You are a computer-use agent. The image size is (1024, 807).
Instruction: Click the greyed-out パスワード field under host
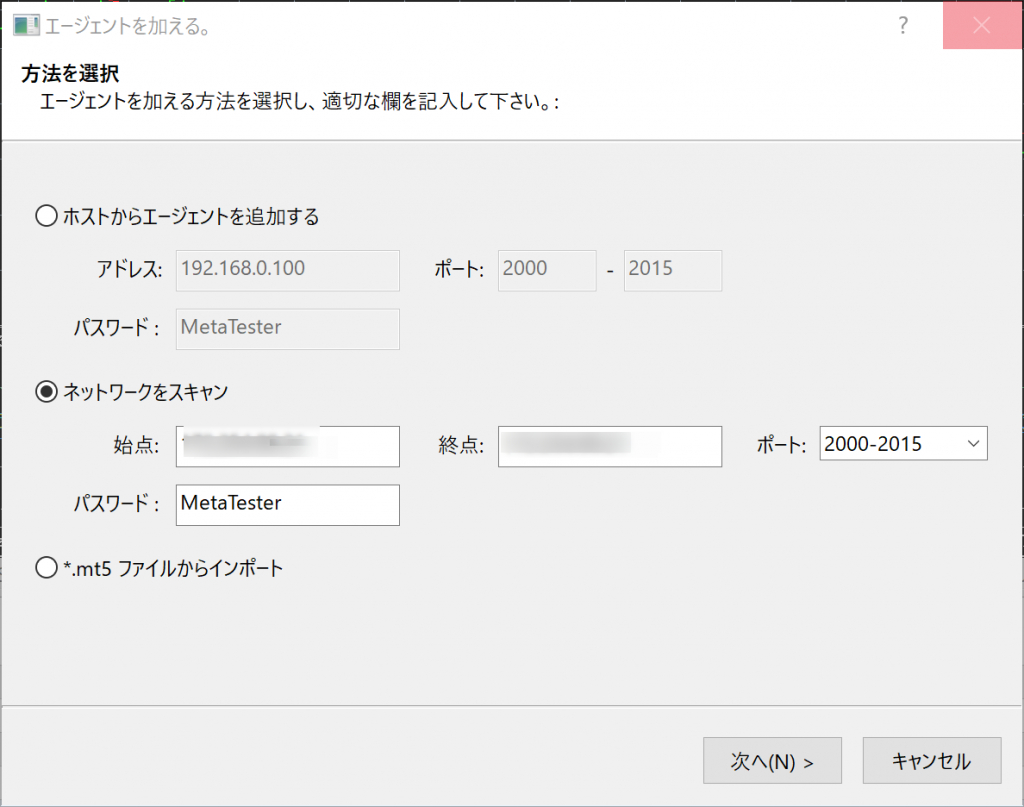(288, 328)
